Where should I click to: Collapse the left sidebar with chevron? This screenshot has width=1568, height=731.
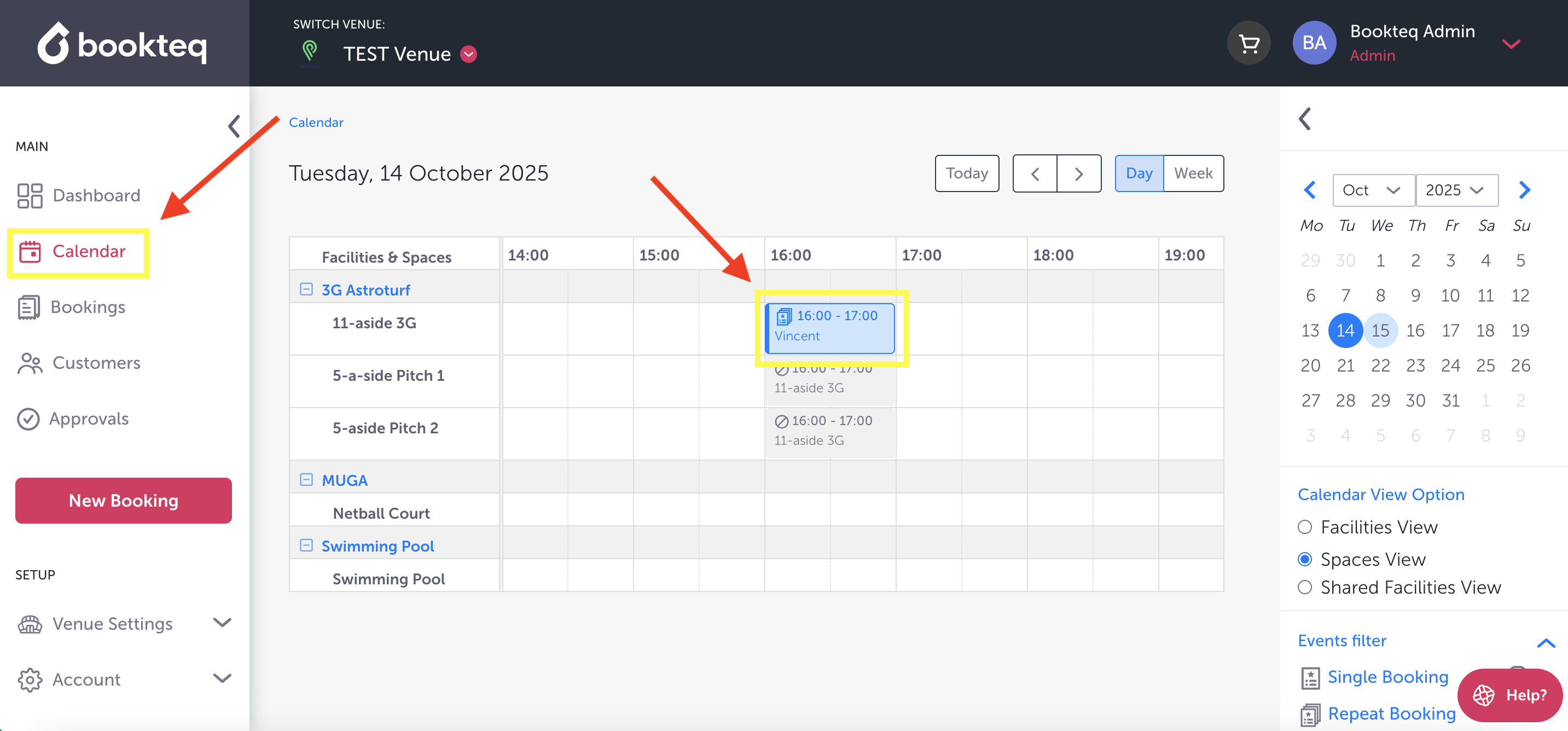pos(234,126)
